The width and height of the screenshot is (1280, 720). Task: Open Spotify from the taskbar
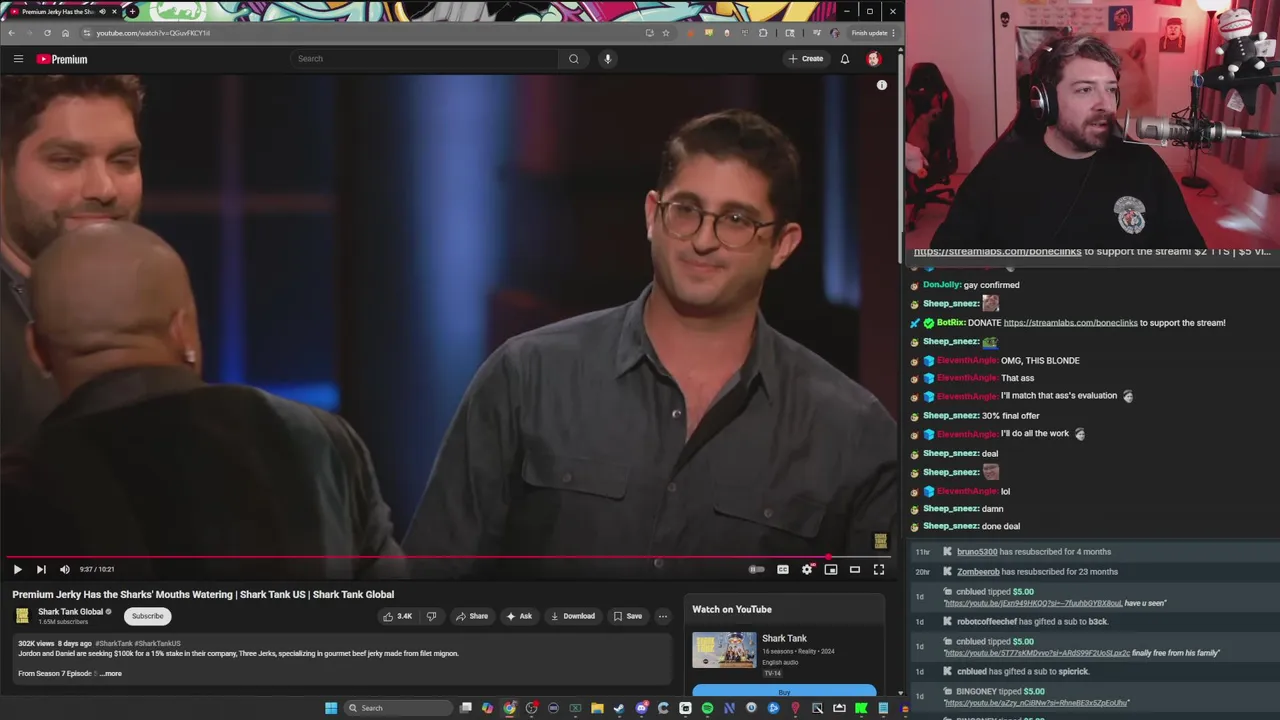(707, 708)
